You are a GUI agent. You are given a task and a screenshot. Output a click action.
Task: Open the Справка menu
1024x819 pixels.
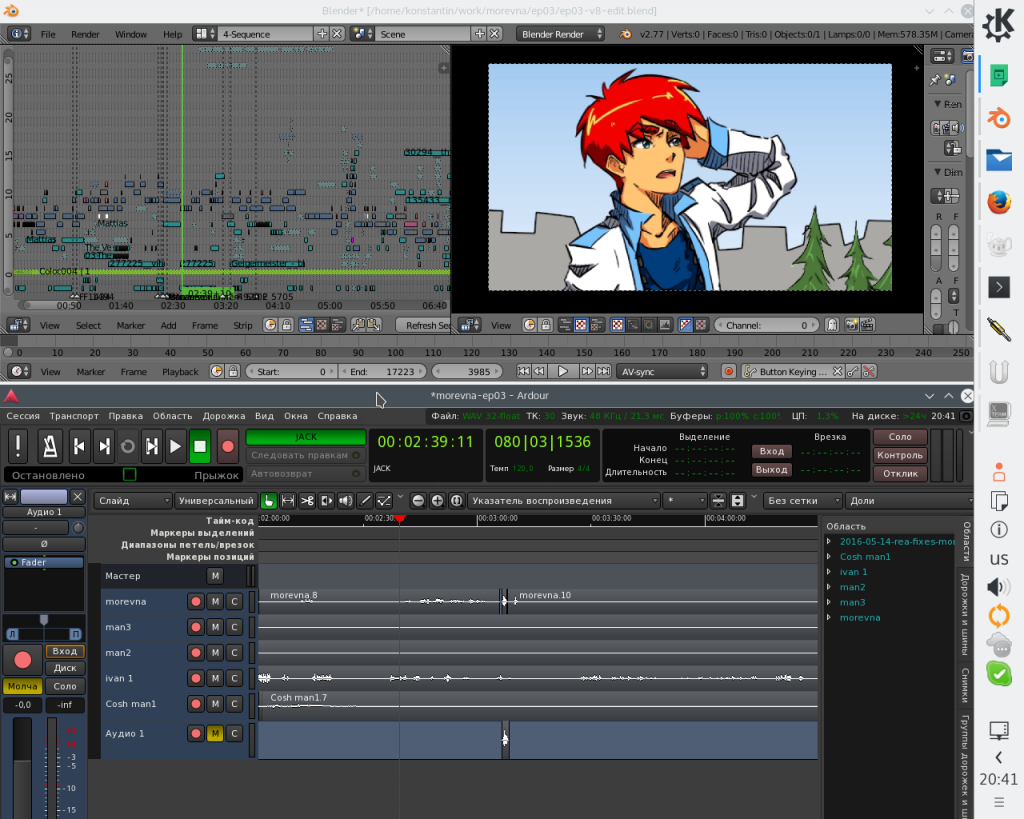pyautogui.click(x=337, y=416)
